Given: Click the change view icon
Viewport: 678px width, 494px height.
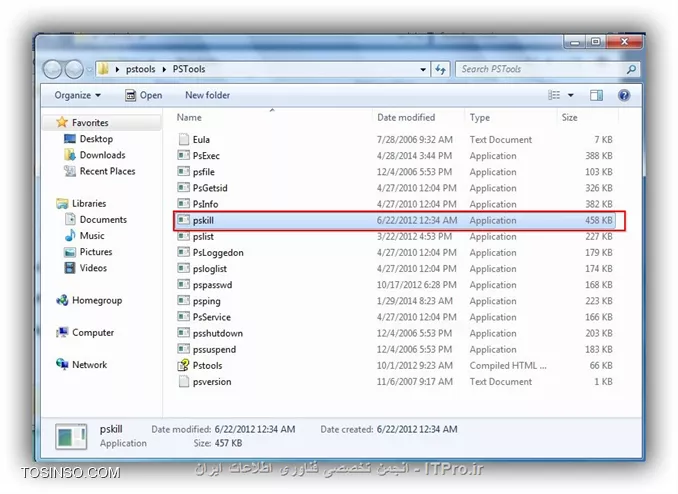Looking at the screenshot, I should click(x=554, y=95).
